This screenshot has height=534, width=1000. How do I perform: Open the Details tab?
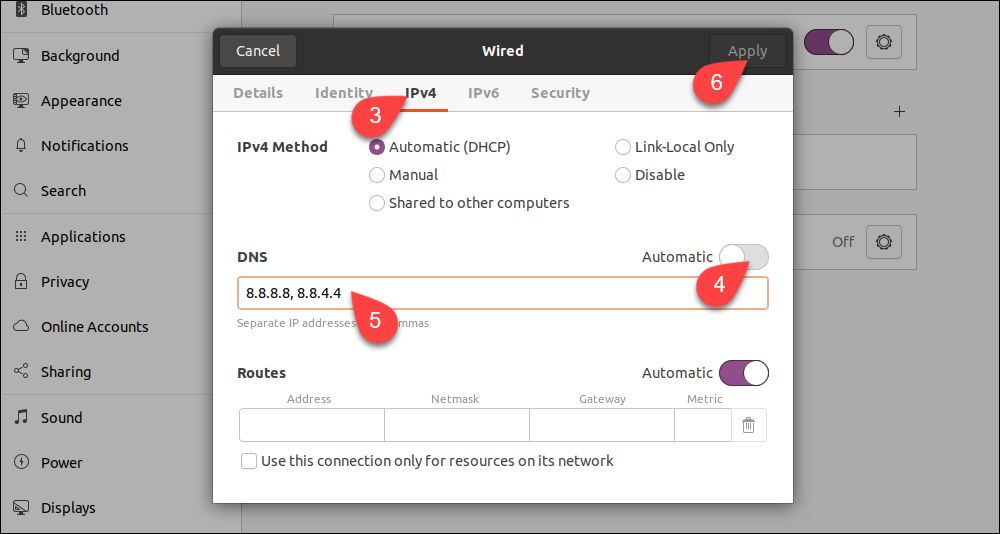click(258, 93)
